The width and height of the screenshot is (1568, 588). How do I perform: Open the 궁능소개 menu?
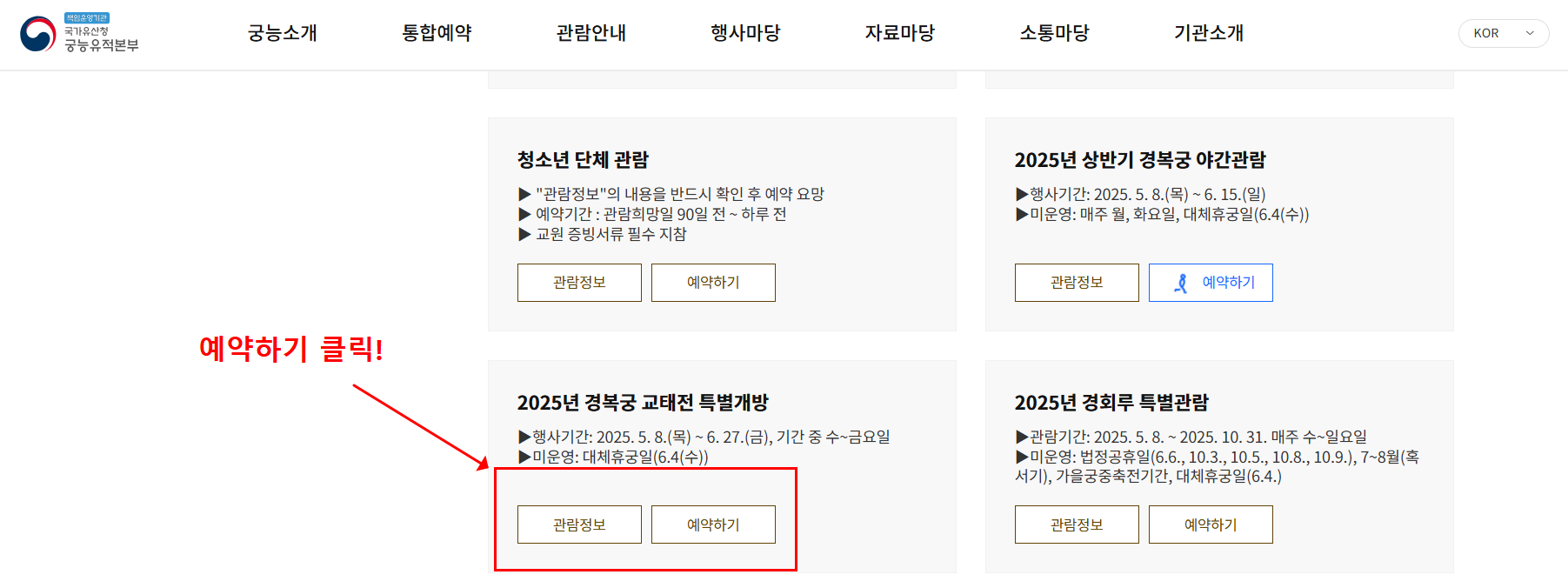click(282, 33)
